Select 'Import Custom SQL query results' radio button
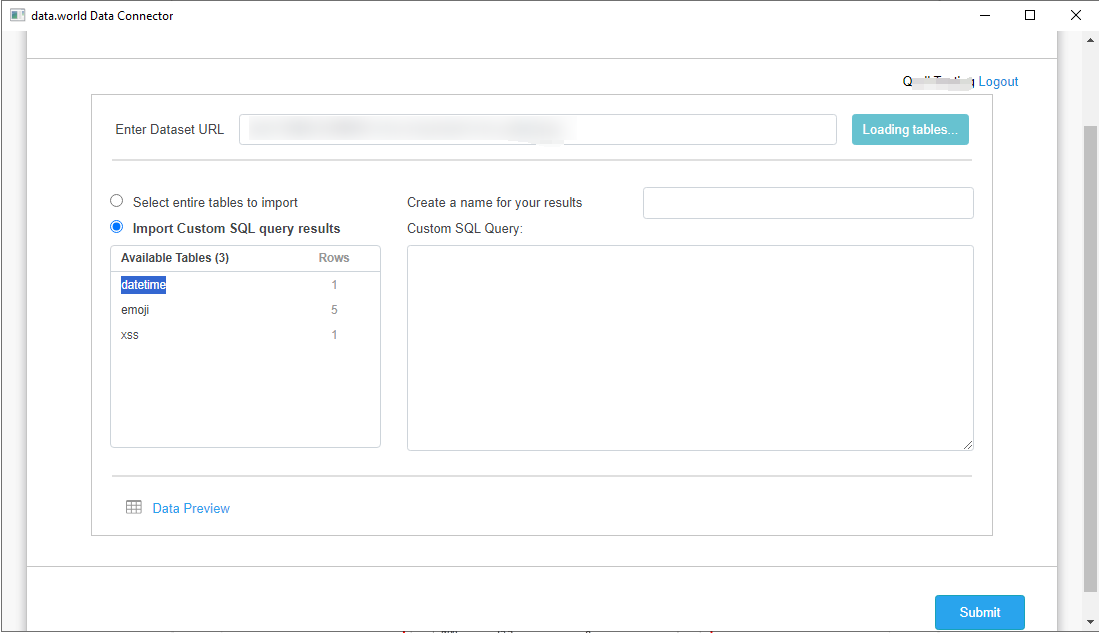This screenshot has width=1099, height=633. (117, 227)
